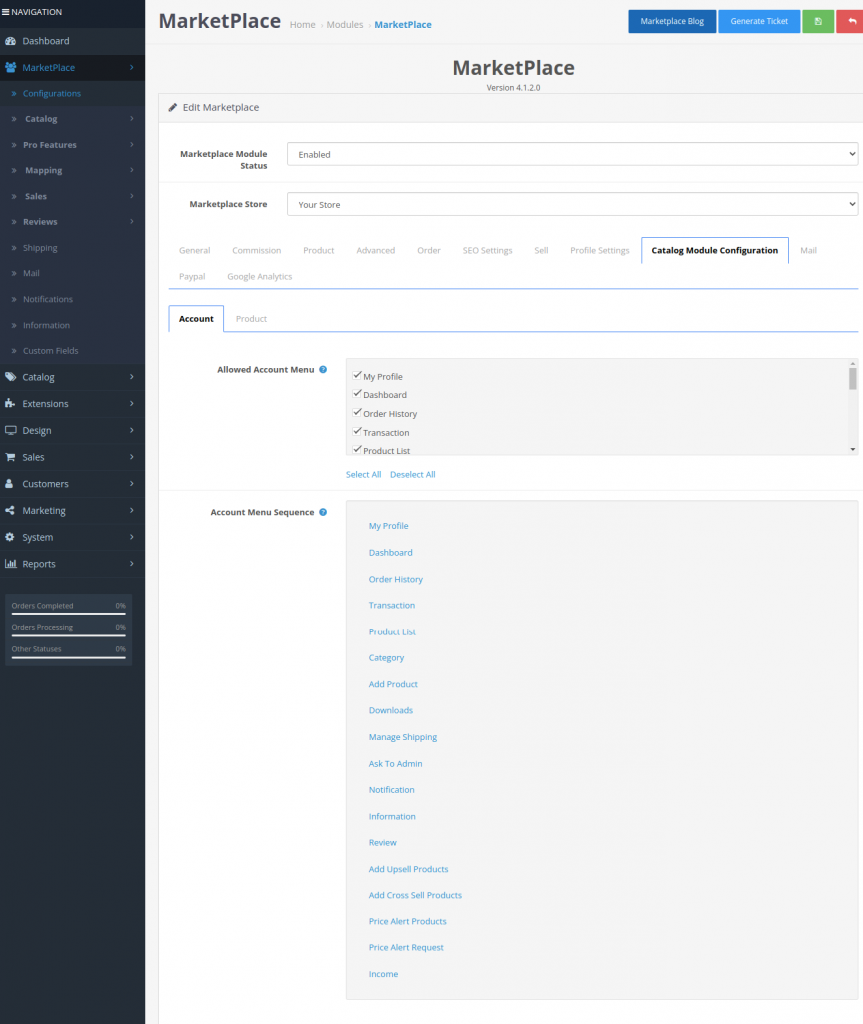Viewport: 863px width, 1024px height.
Task: Switch to the Commission tab
Action: (x=257, y=250)
